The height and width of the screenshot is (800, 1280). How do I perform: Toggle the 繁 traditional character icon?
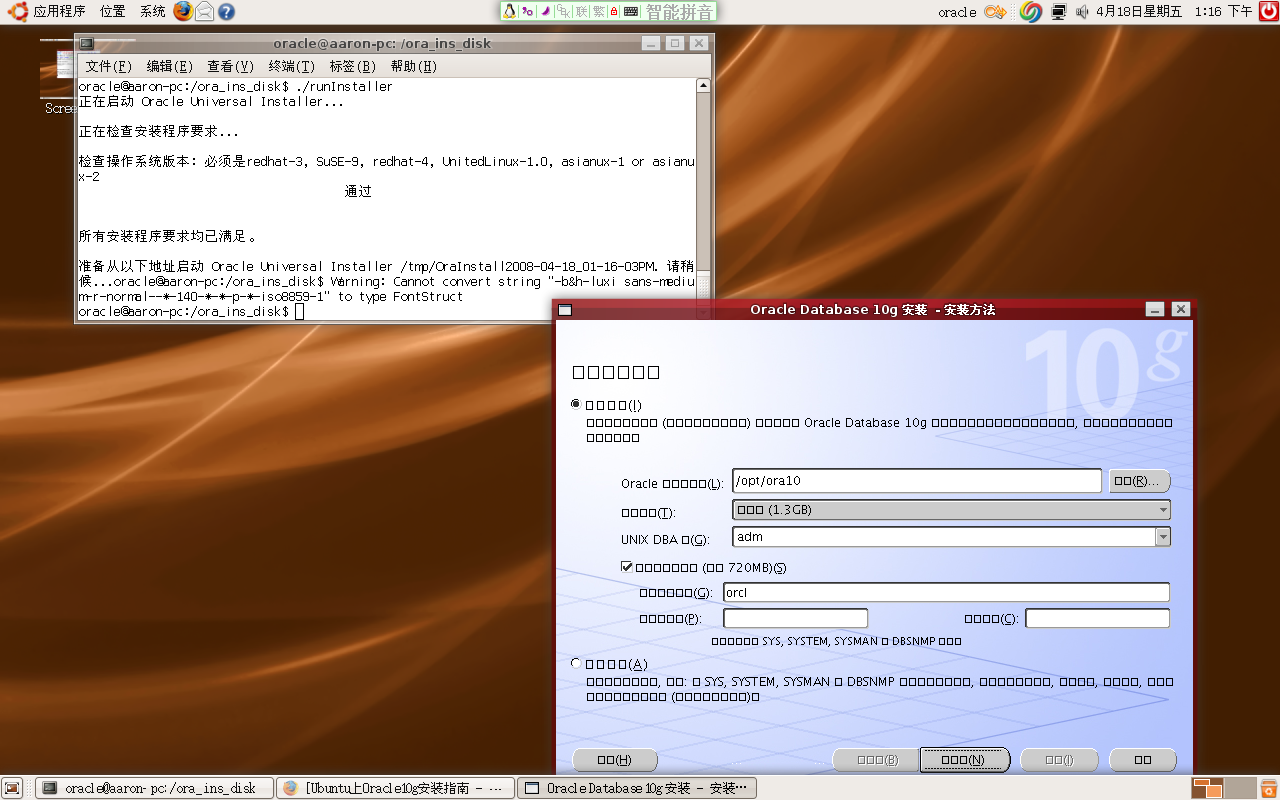click(598, 12)
